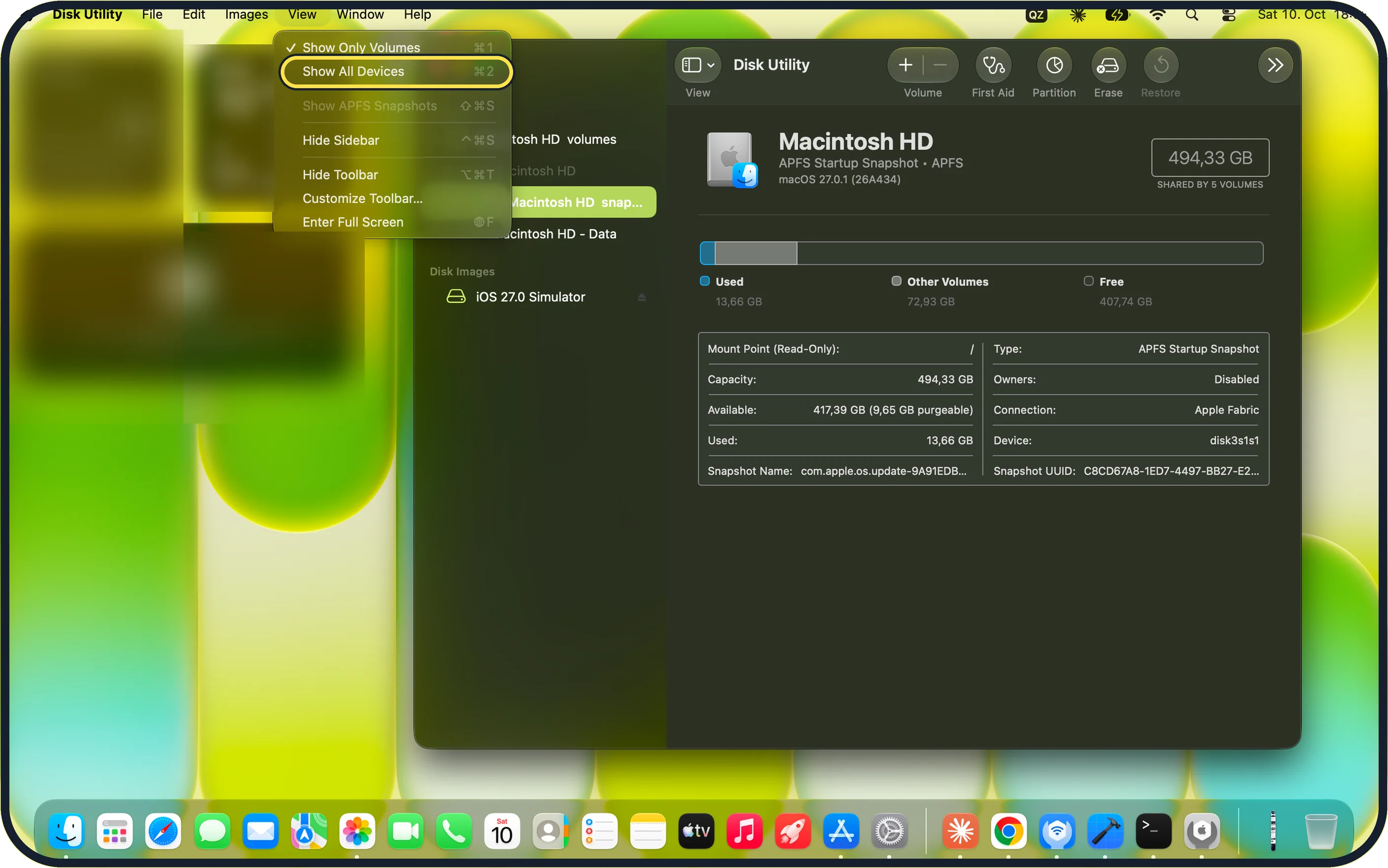This screenshot has width=1388, height=868.
Task: Click the Snapshot Name value text
Action: 884,471
